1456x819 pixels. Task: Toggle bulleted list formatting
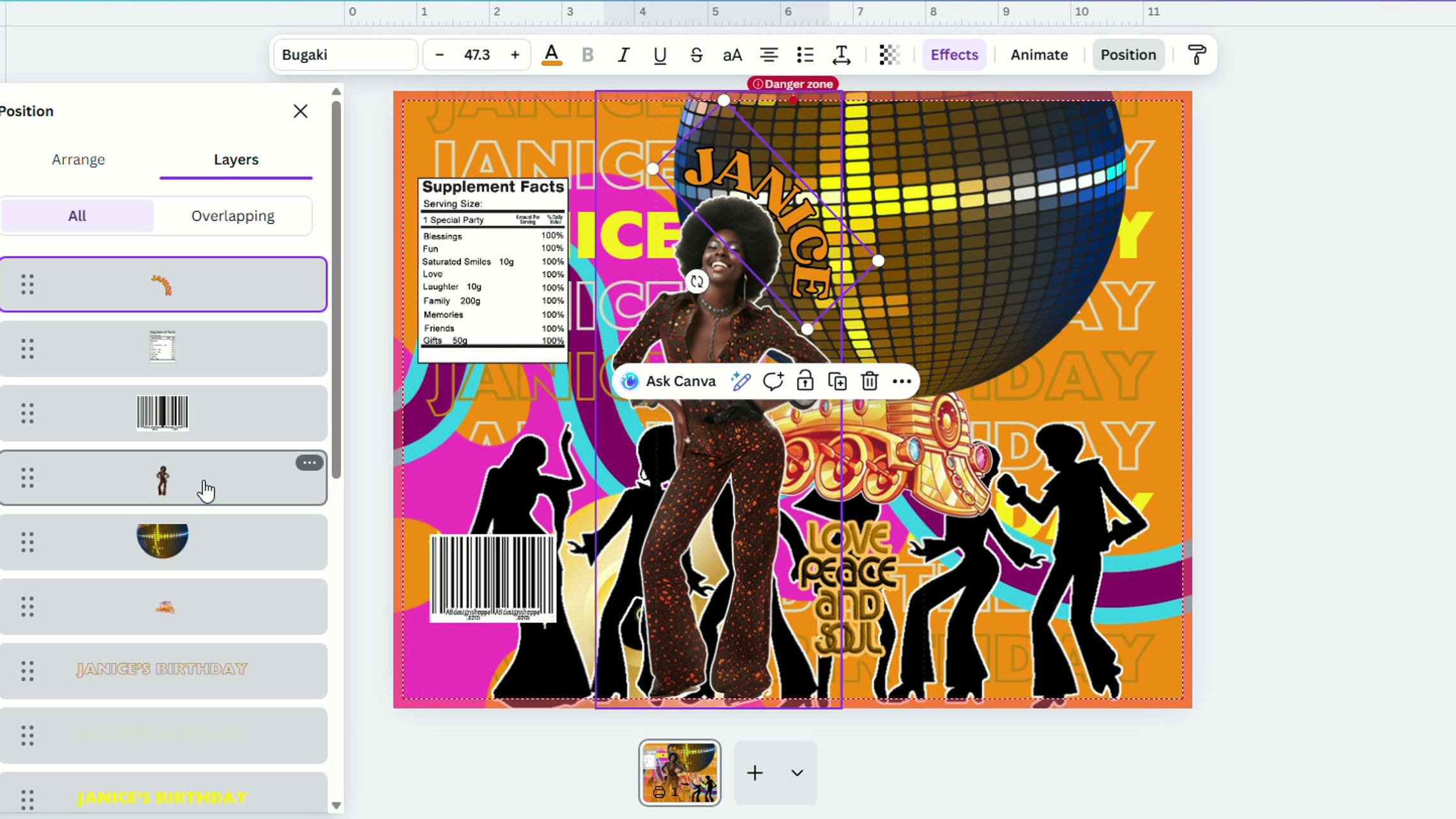point(805,55)
